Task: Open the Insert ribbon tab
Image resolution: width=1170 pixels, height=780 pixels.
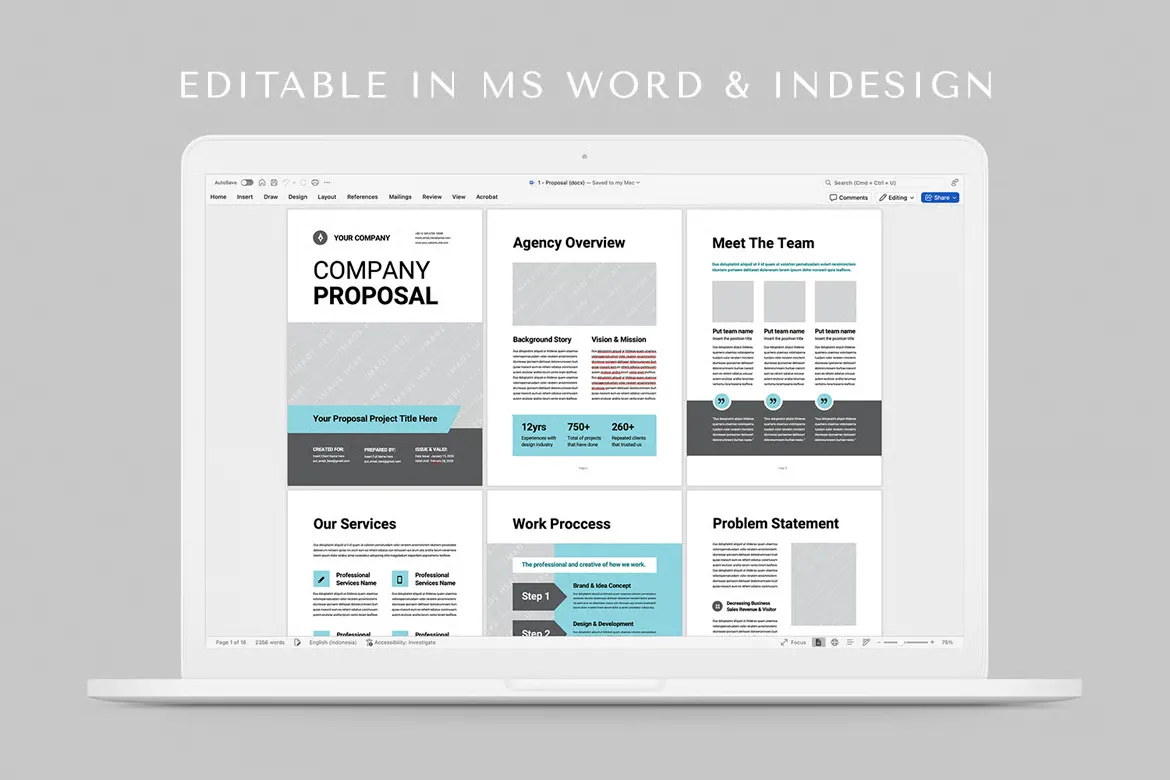Action: coord(245,197)
